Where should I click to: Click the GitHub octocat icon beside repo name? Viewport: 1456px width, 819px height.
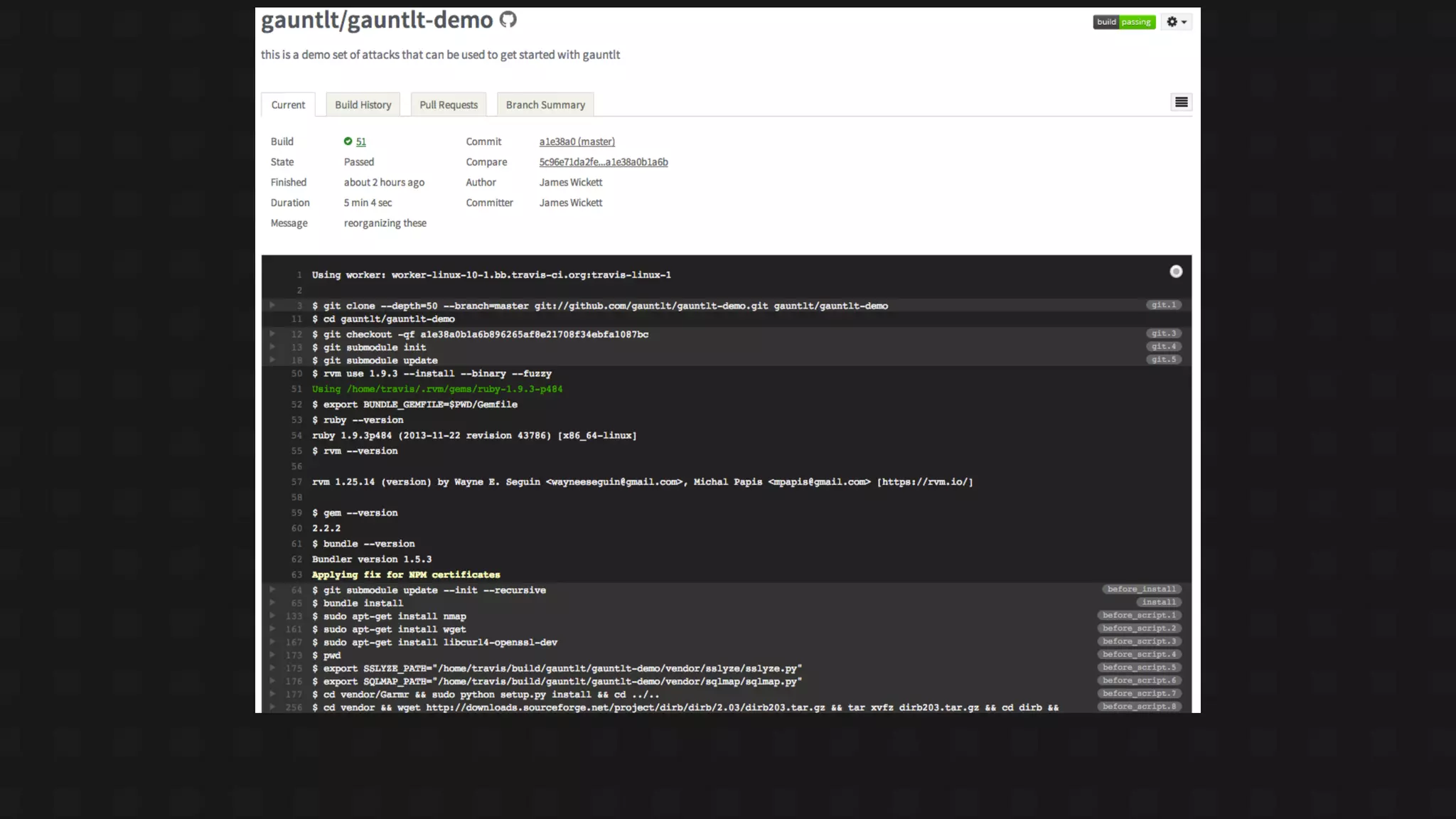click(x=508, y=20)
